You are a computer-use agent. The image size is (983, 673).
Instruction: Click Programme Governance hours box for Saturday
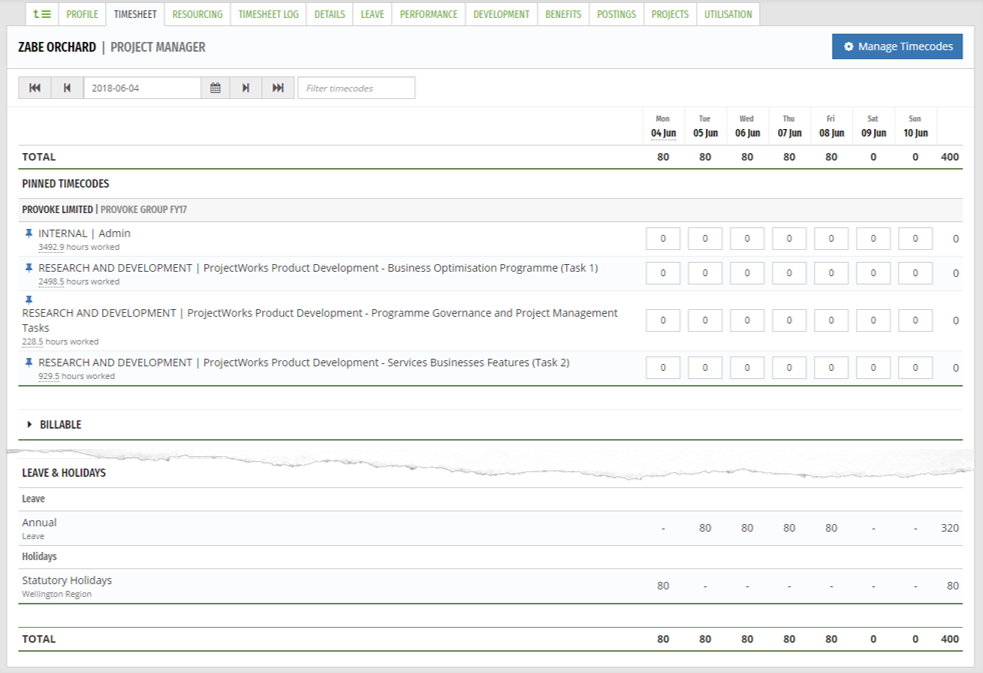[x=873, y=321]
